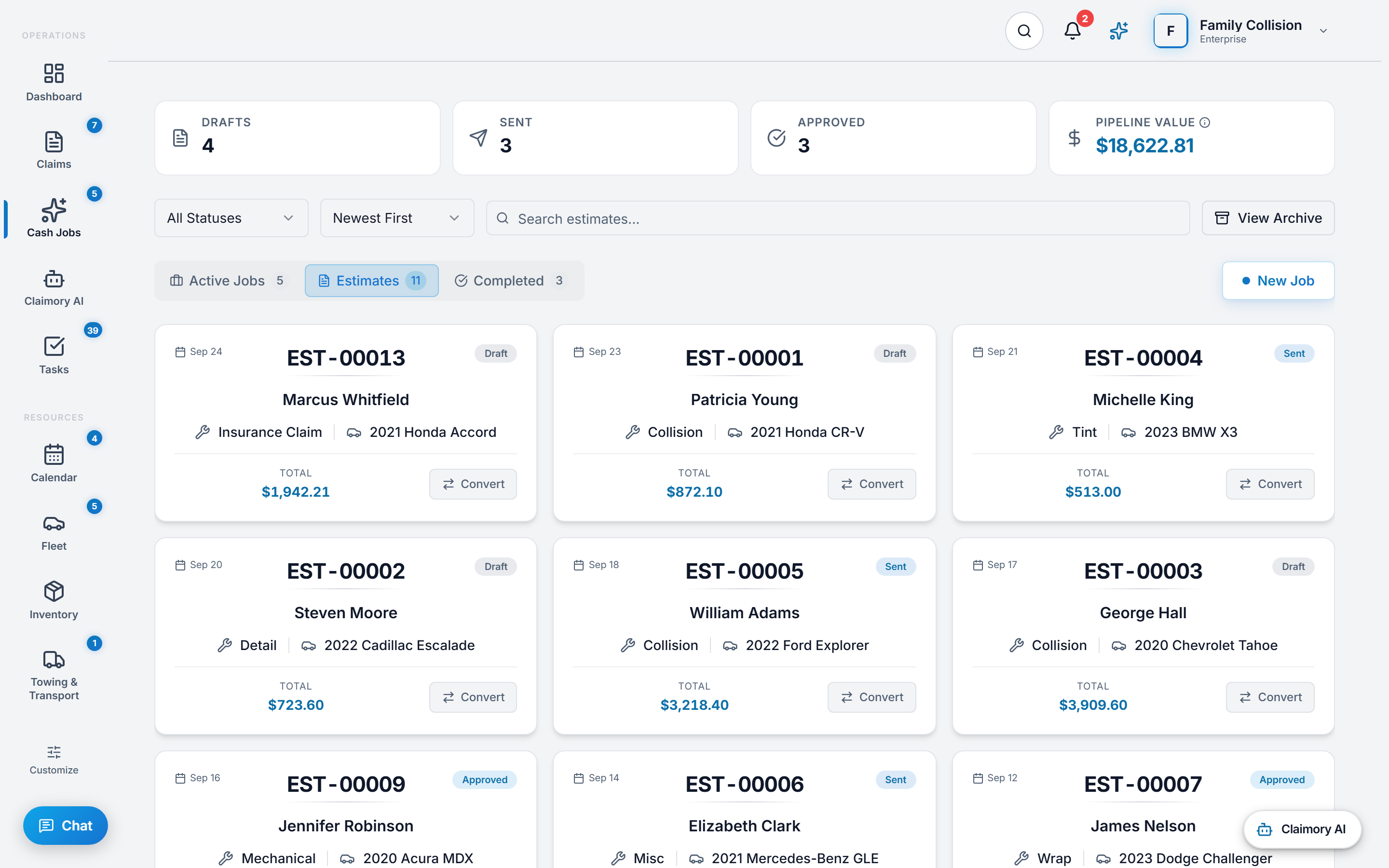Open Claimory AI robot icon in sidebar
Viewport: 1389px width, 868px height.
(x=54, y=278)
